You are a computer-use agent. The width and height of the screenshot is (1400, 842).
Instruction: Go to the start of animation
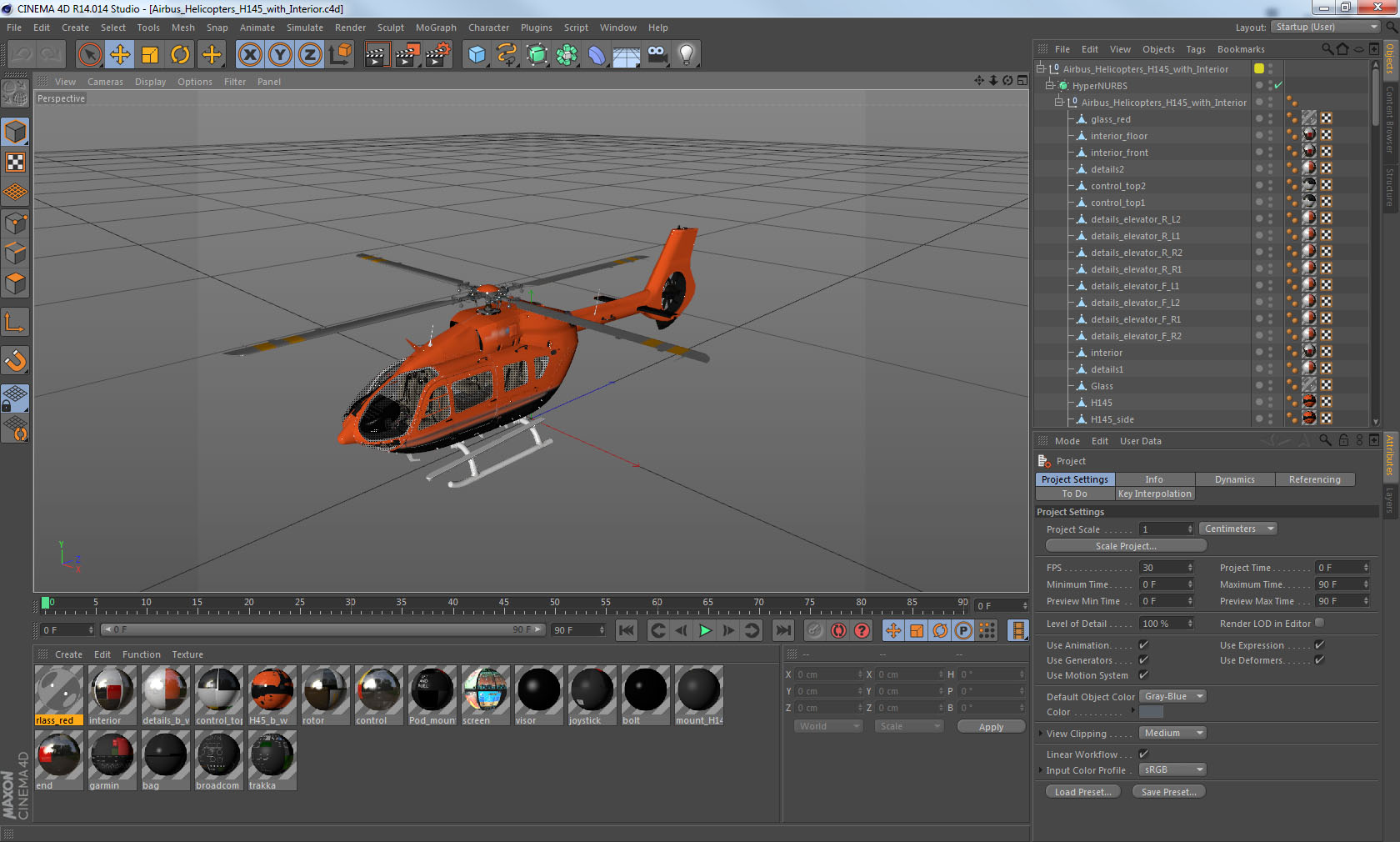[x=627, y=630]
